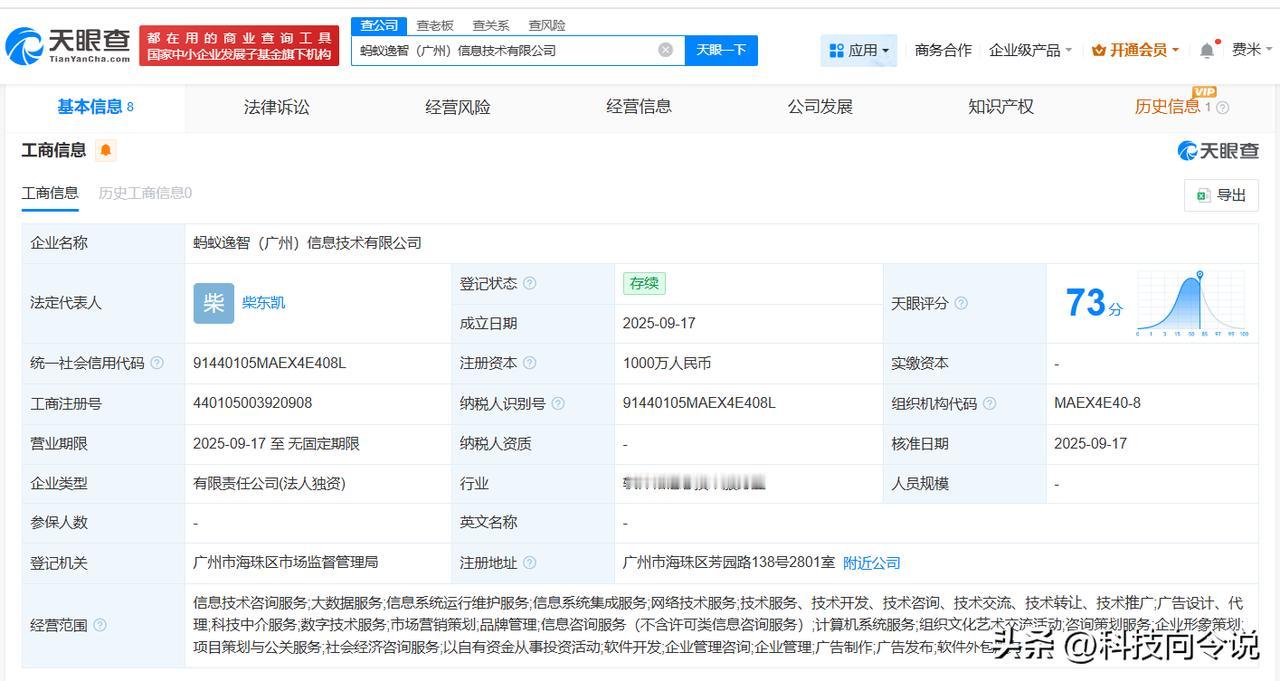Image resolution: width=1280 pixels, height=681 pixels.
Task: Click 2025-09-17 in the 核准日期 row
Action: pos(1090,443)
